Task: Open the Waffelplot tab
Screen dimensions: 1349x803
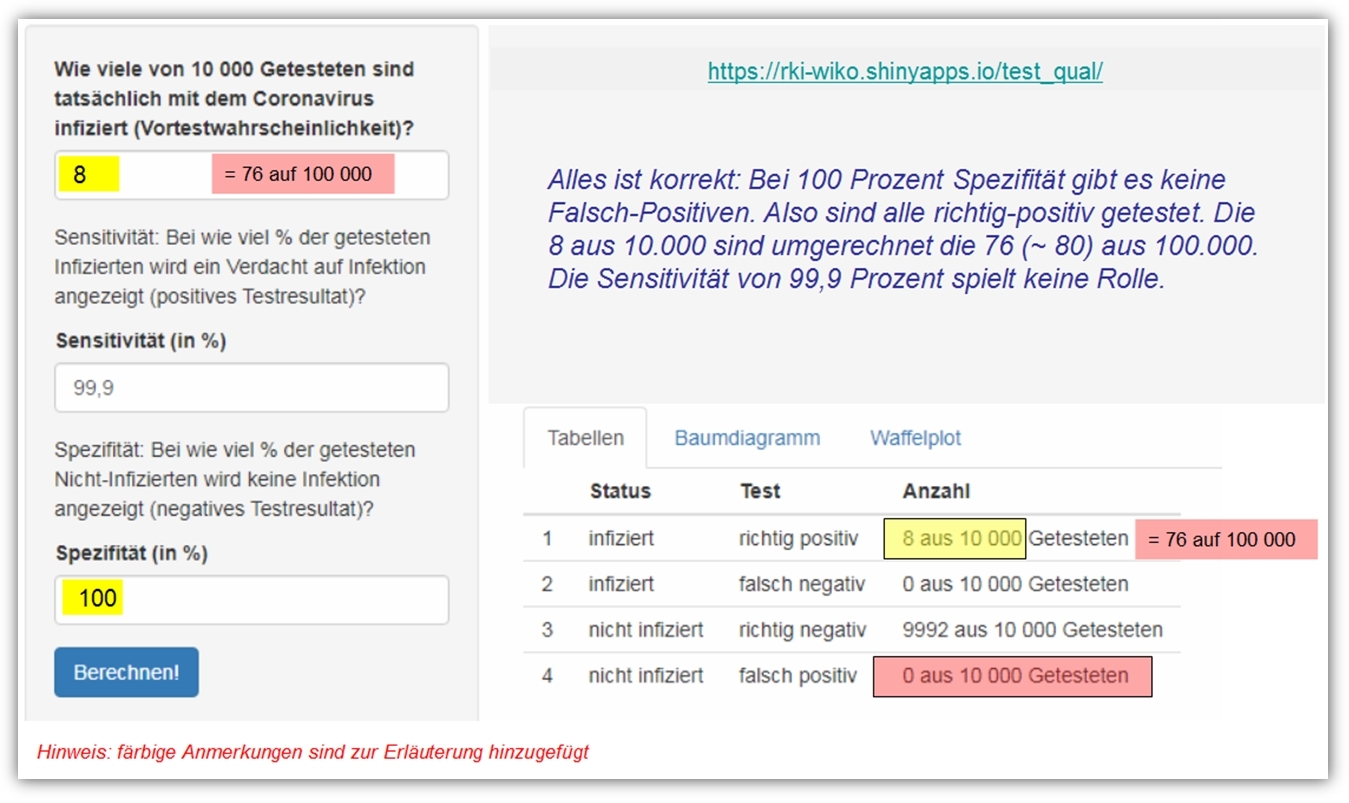Action: 915,438
